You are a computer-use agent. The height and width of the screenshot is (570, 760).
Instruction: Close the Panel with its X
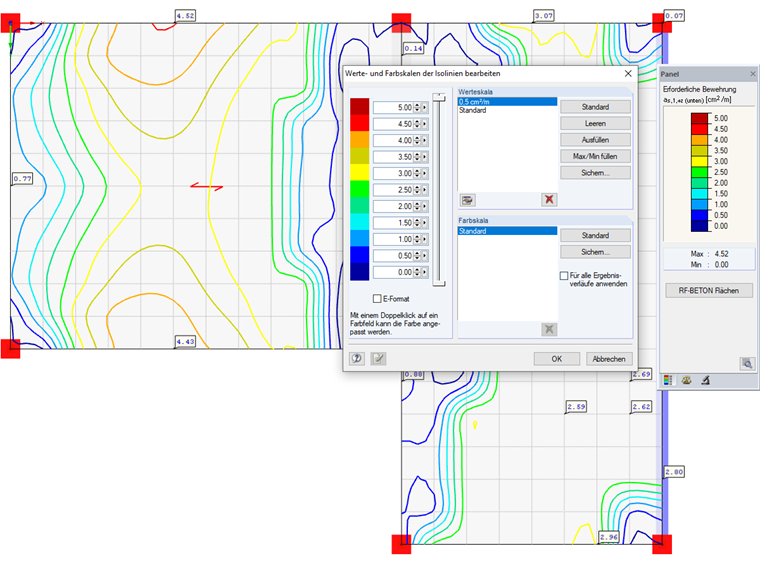753,74
